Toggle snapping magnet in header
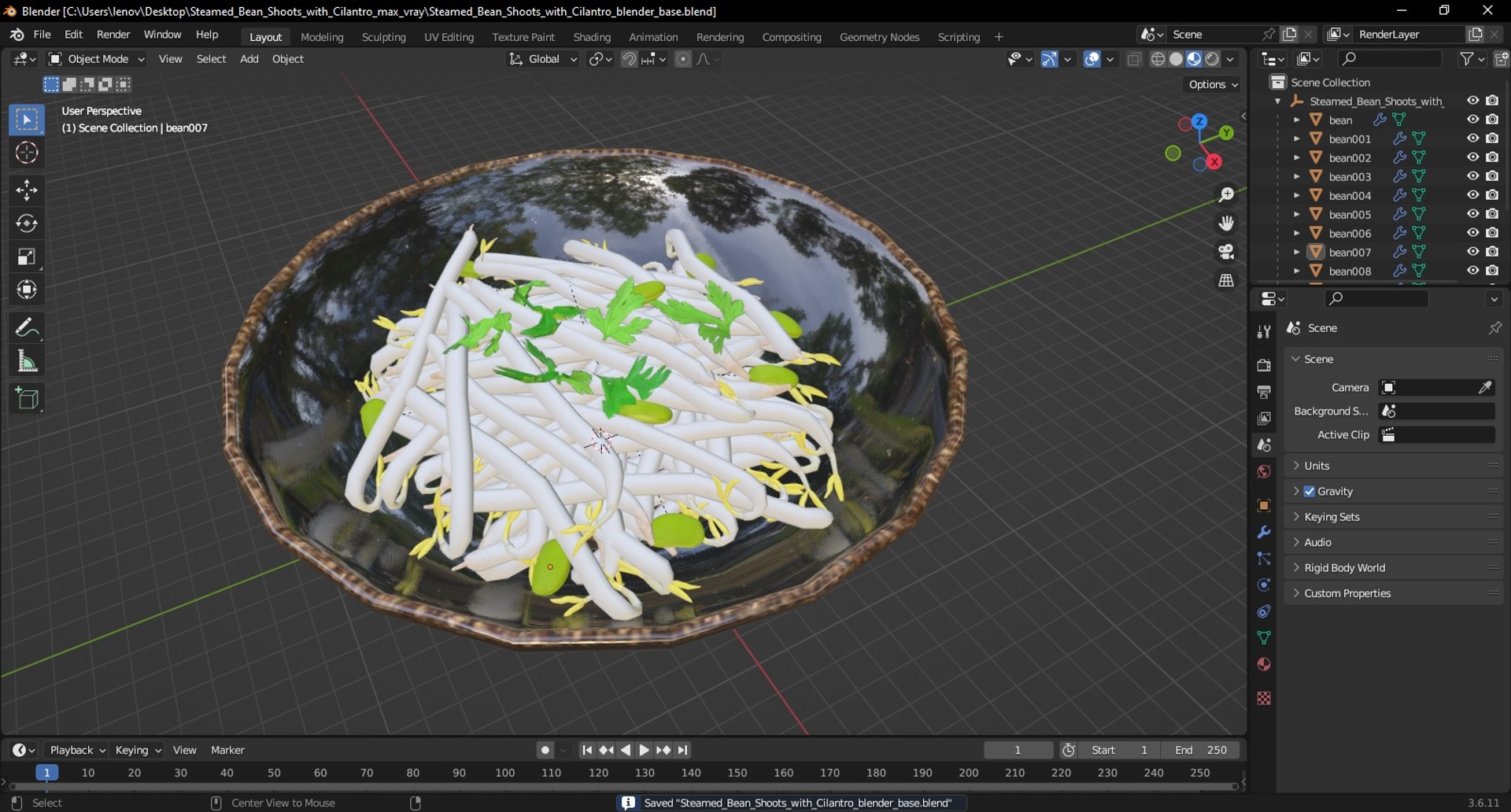Screen dimensions: 1511x812 tap(629, 59)
